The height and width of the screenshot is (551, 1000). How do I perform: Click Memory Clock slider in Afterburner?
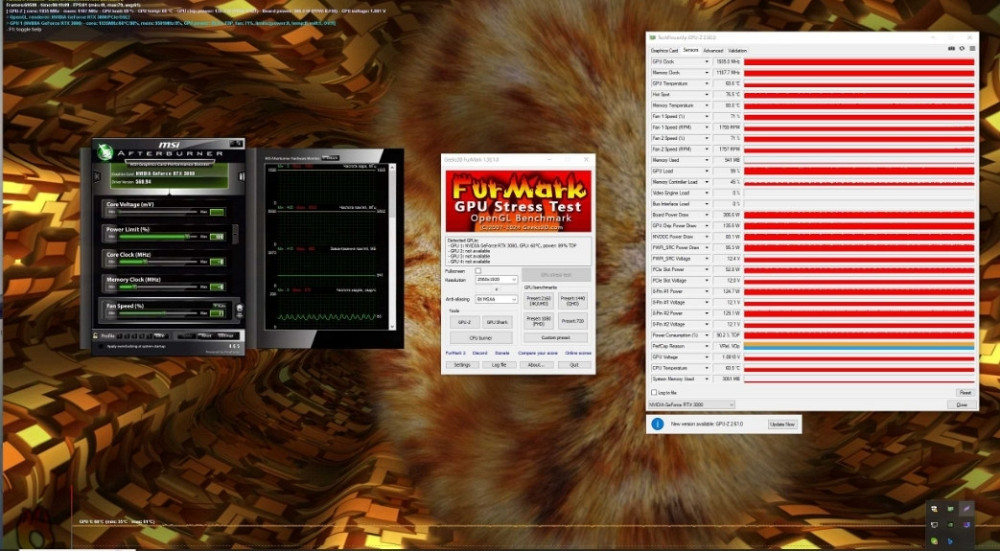pos(158,286)
